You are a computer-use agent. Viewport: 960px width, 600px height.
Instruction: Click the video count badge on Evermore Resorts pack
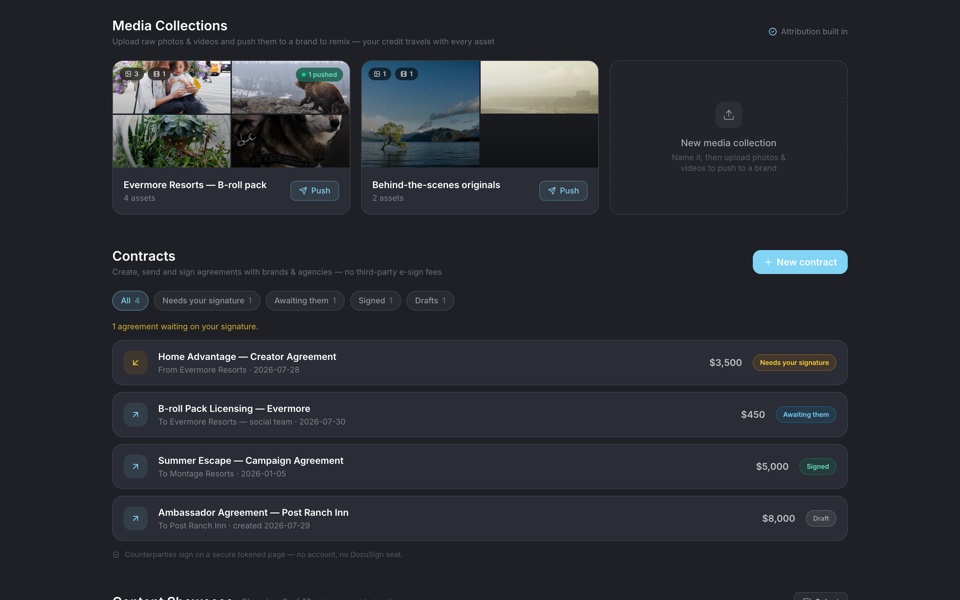tap(159, 74)
